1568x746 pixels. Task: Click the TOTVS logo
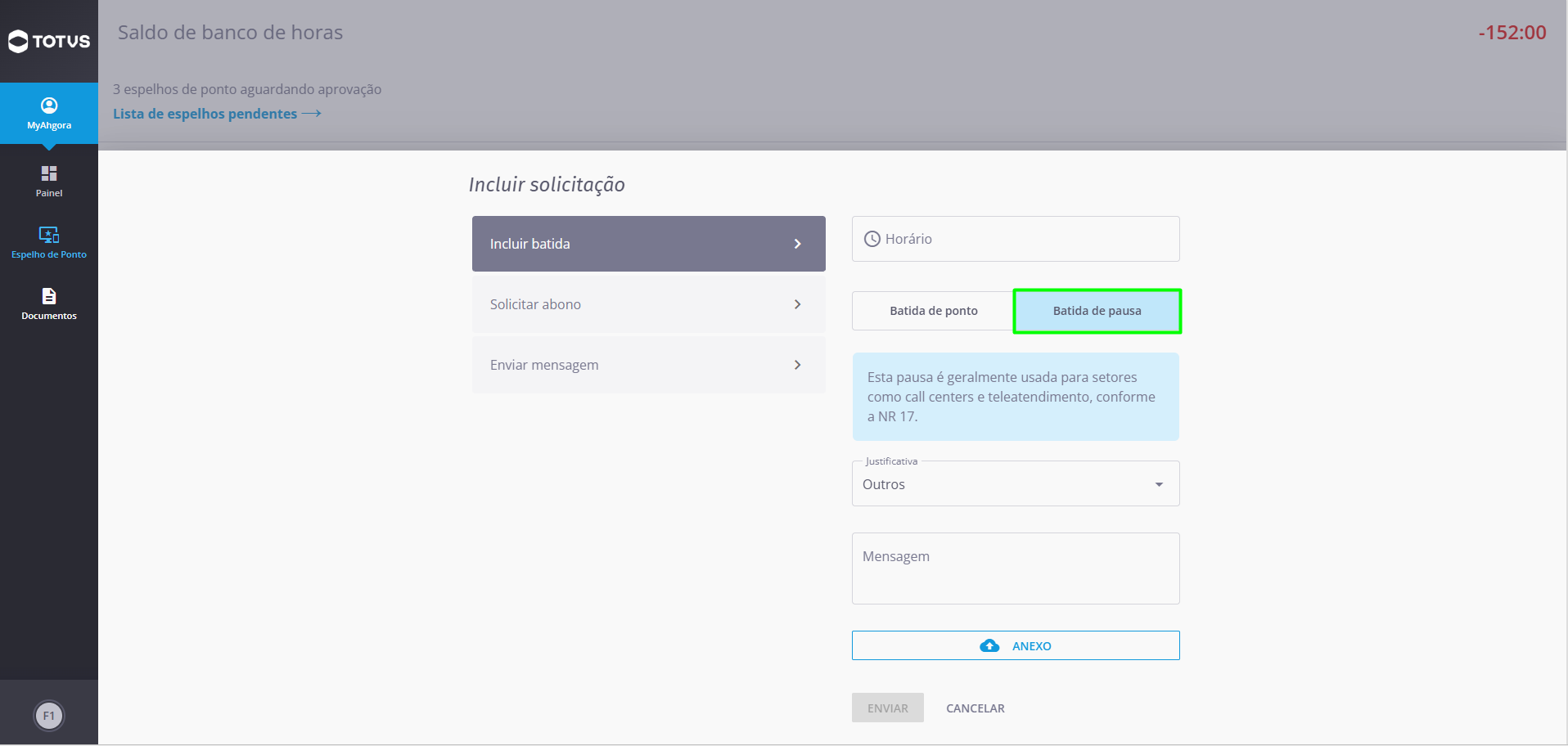(49, 41)
